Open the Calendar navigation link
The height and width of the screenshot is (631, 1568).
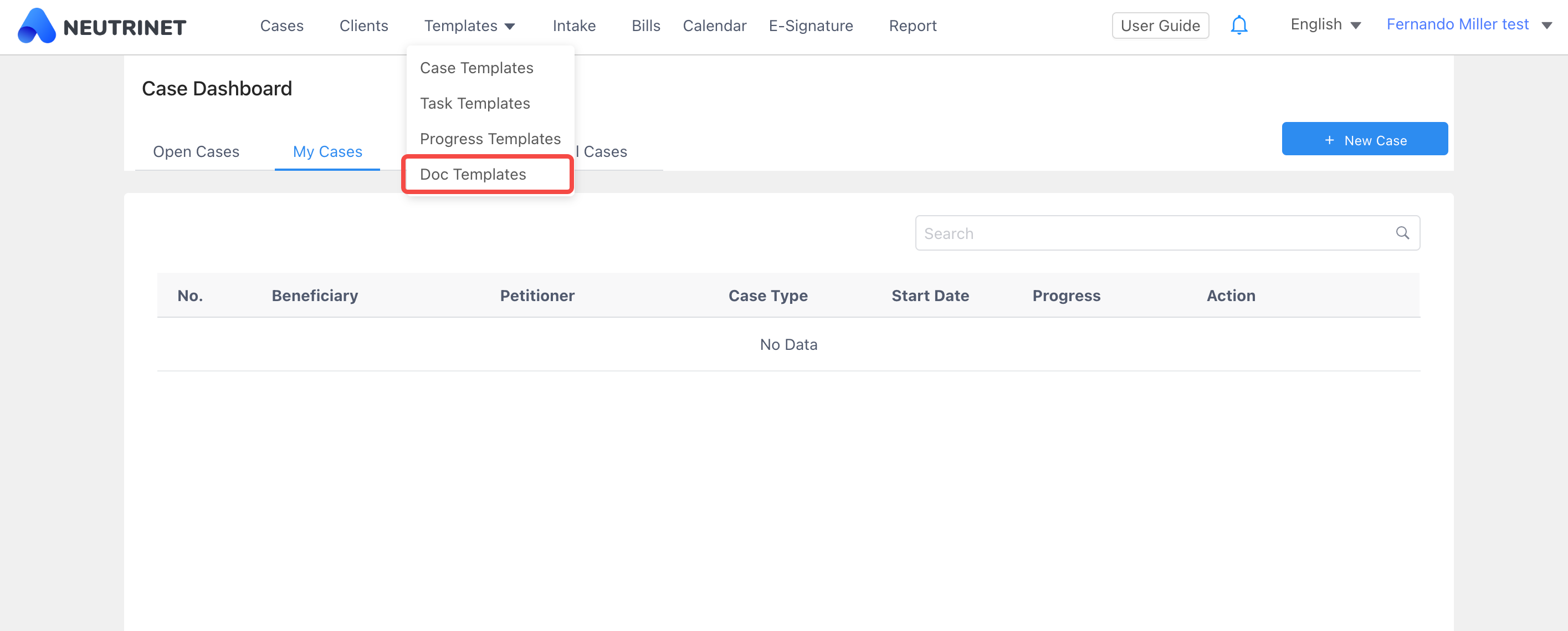click(714, 26)
